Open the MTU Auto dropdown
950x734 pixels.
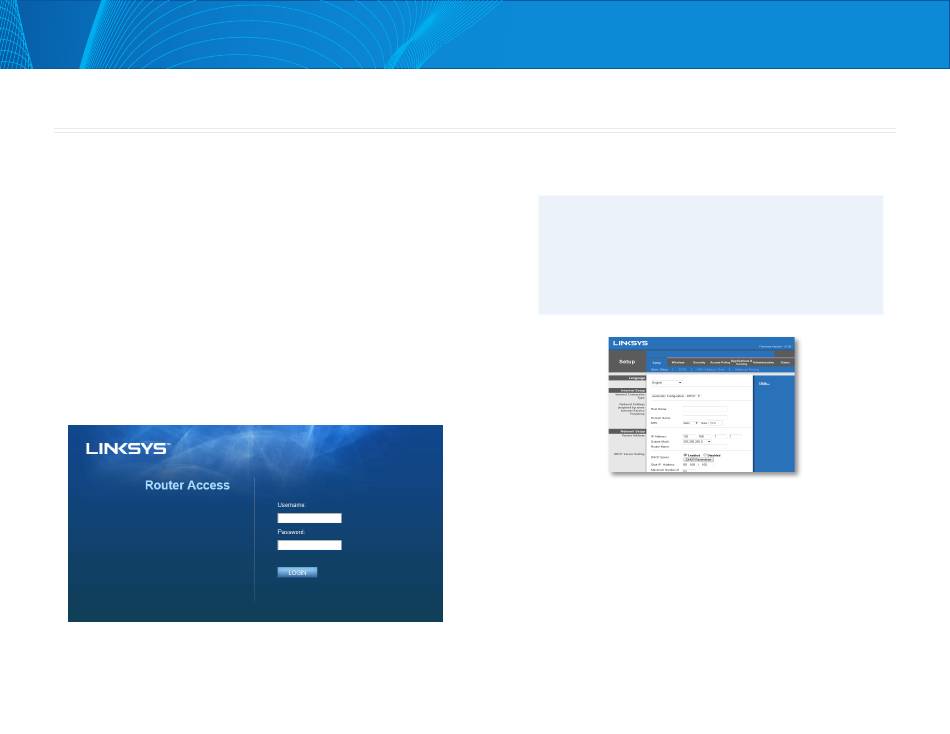pyautogui.click(x=690, y=423)
